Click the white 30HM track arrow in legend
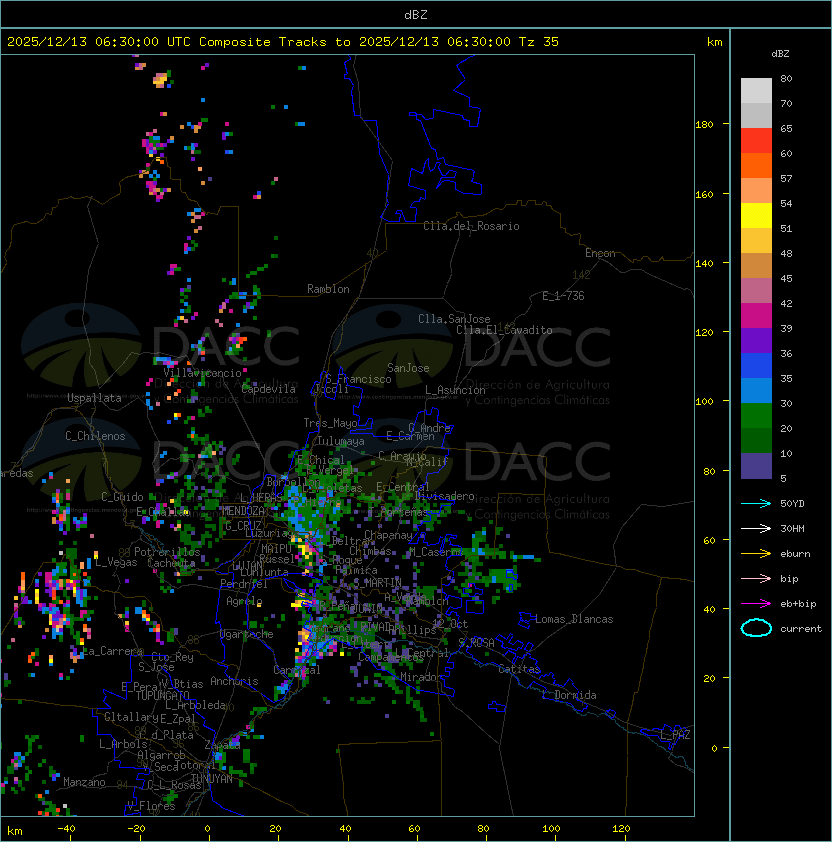 (756, 528)
